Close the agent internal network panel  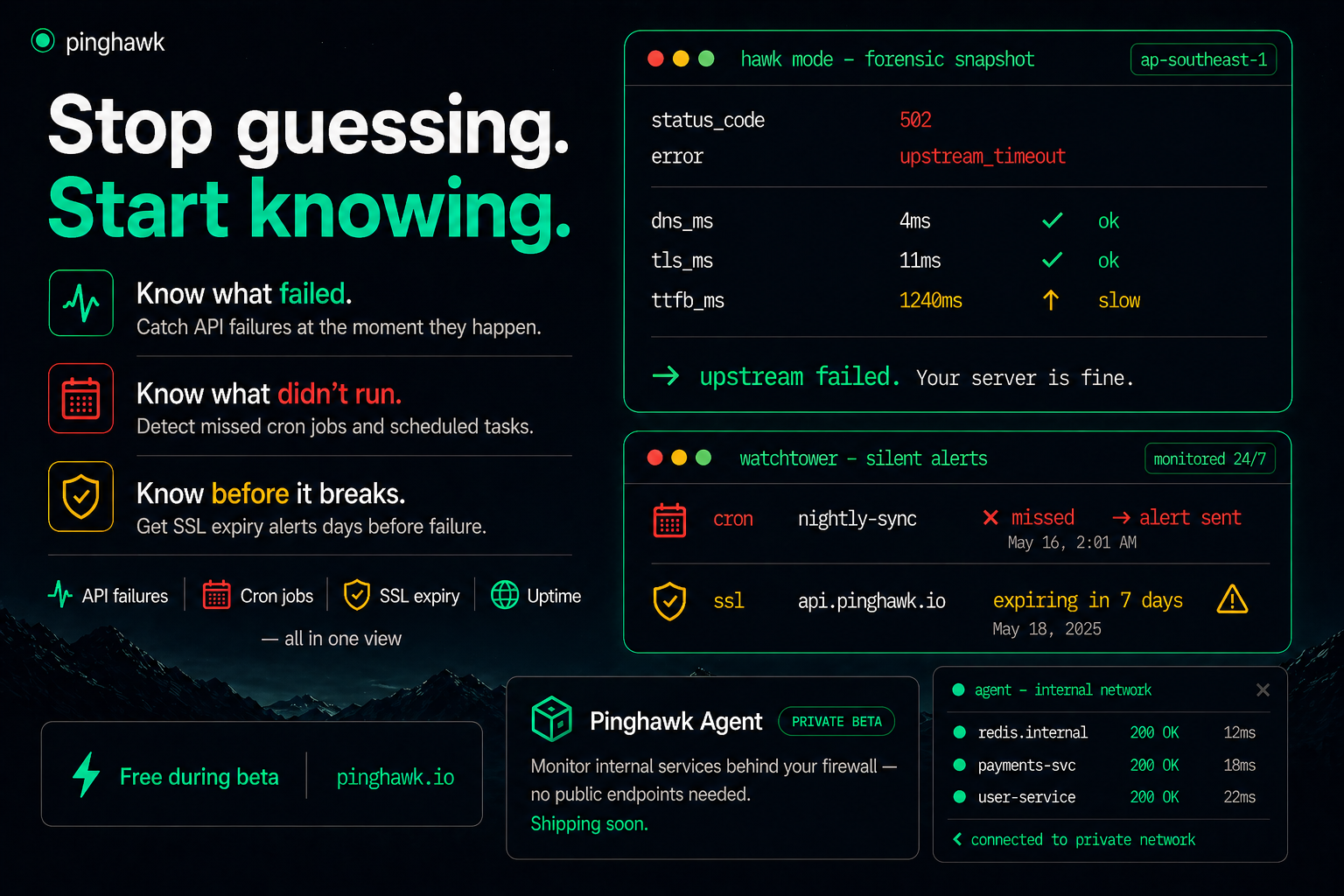tap(1263, 690)
